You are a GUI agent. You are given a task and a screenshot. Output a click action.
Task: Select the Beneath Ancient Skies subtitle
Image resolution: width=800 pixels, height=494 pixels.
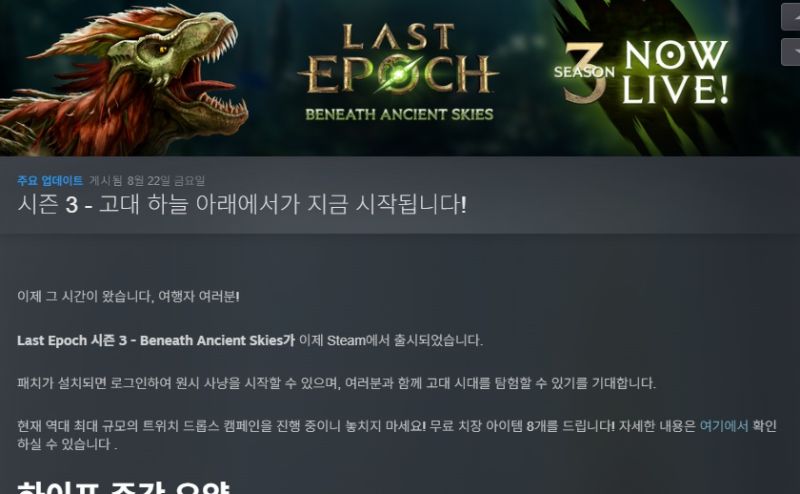click(399, 114)
